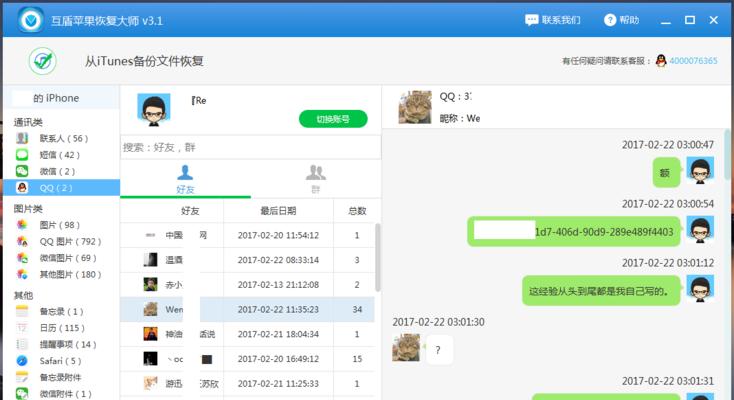
Task: Open 帮助 help question-mark icon
Action: pos(609,20)
